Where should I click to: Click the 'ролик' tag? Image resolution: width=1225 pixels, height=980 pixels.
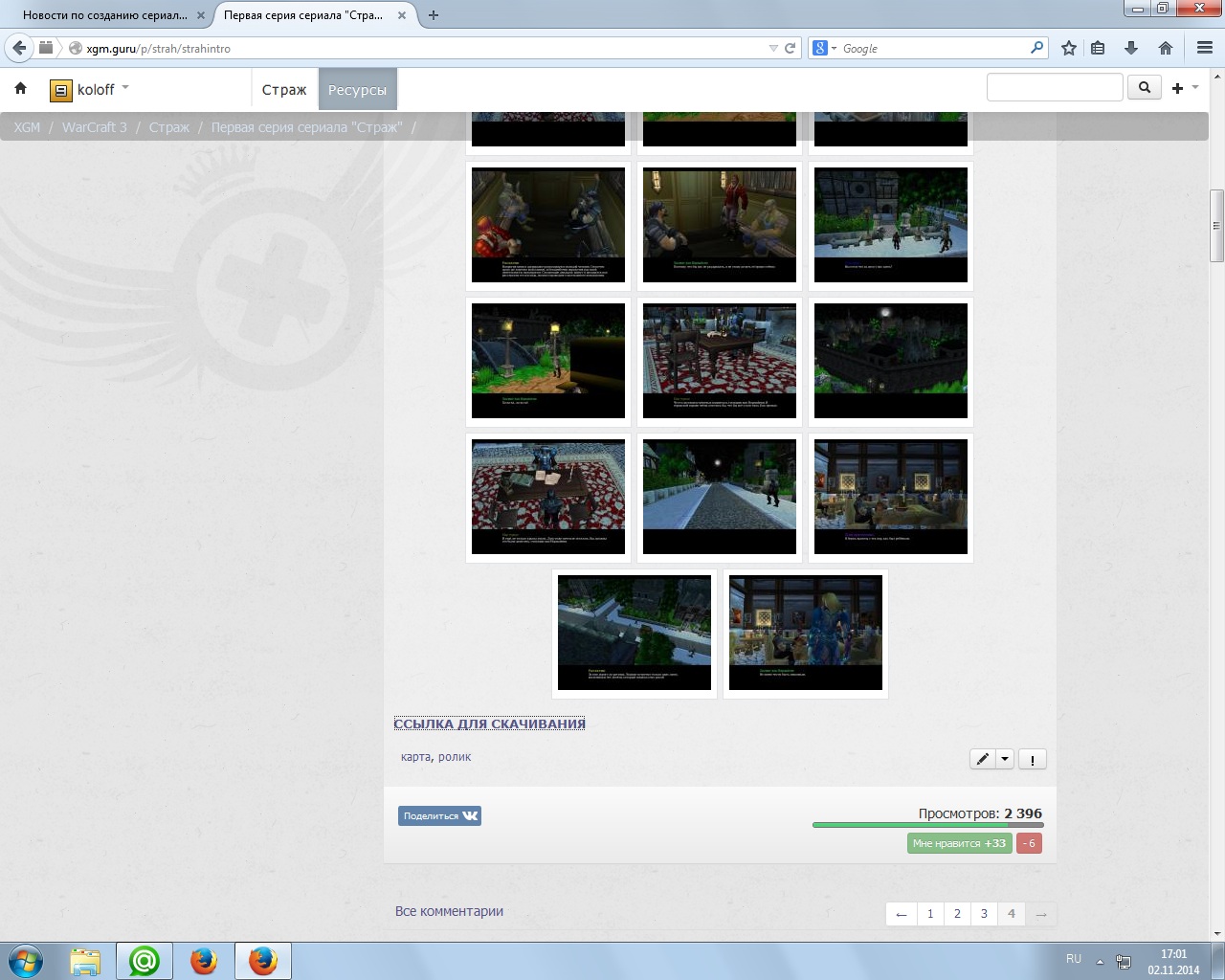(x=455, y=757)
